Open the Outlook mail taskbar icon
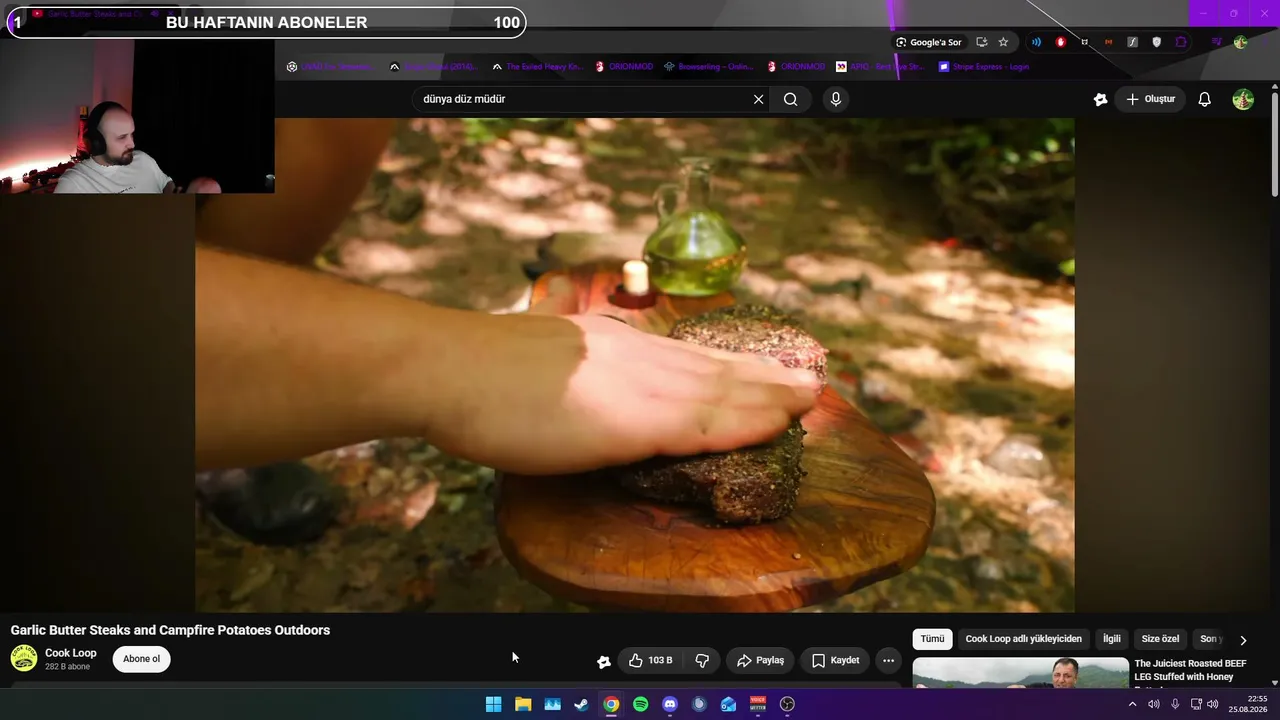This screenshot has height=720, width=1280. [728, 704]
